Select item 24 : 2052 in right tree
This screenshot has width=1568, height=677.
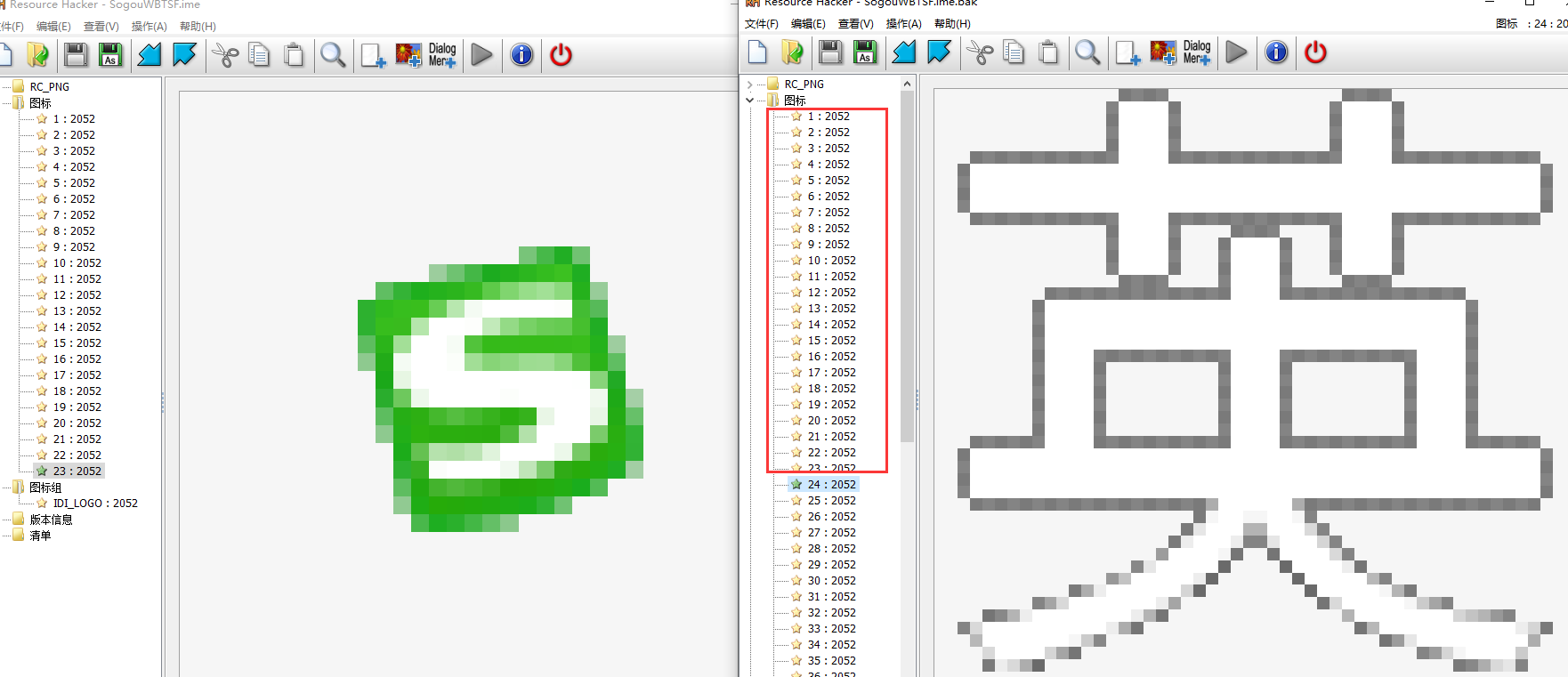click(x=831, y=485)
